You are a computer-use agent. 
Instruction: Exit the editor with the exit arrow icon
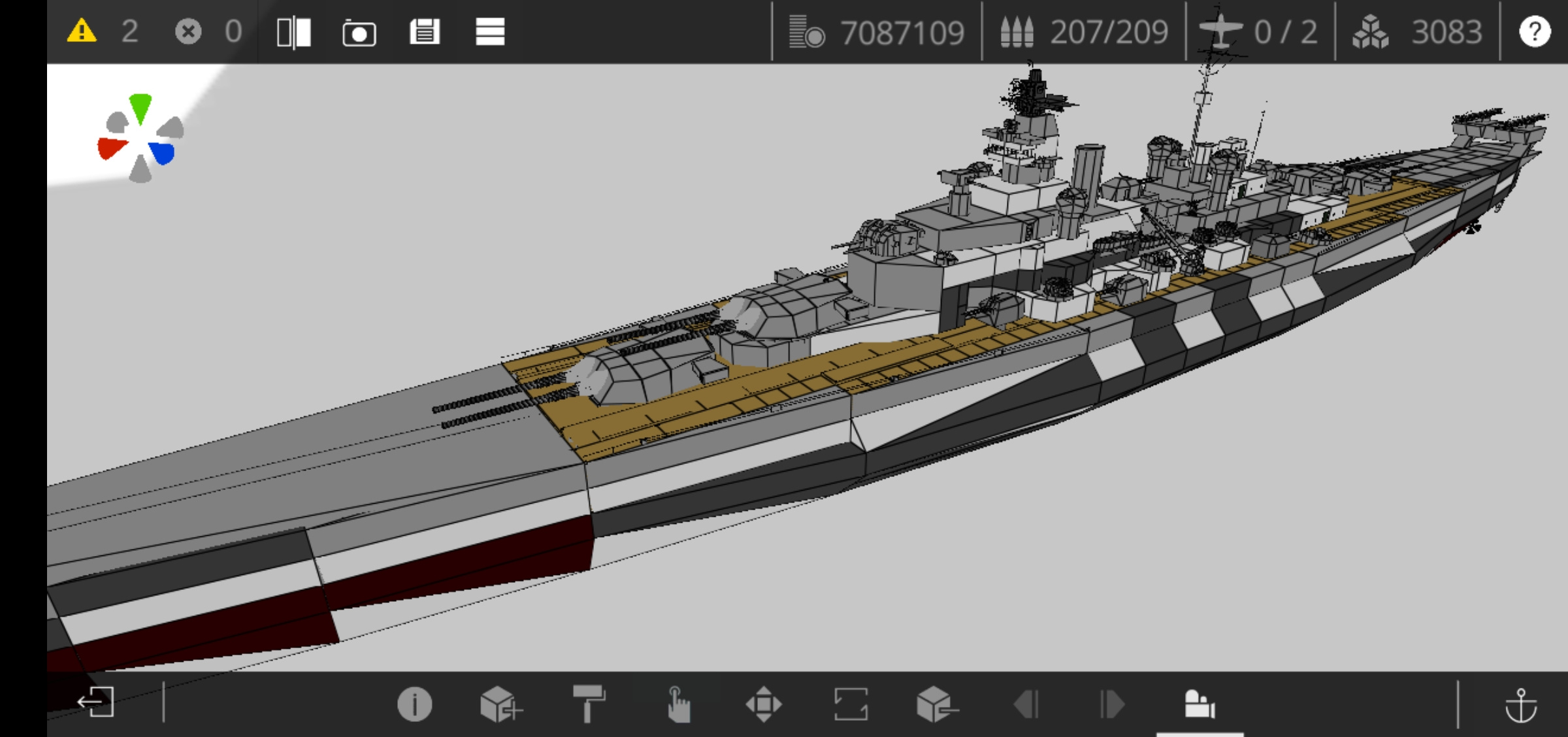tap(96, 702)
